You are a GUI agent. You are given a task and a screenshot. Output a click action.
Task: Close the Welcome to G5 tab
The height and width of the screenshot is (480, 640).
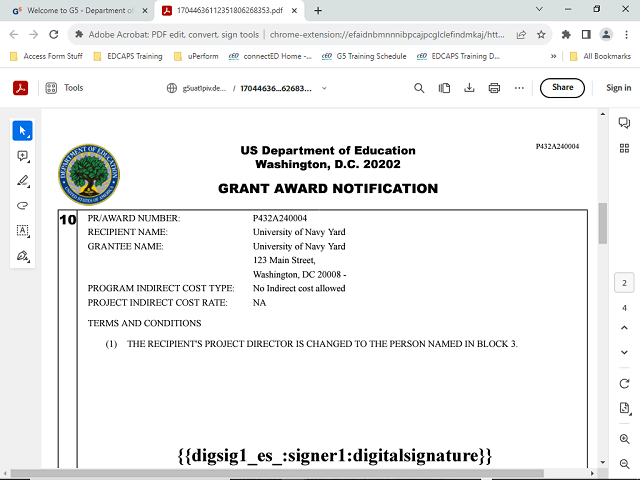pos(145,11)
